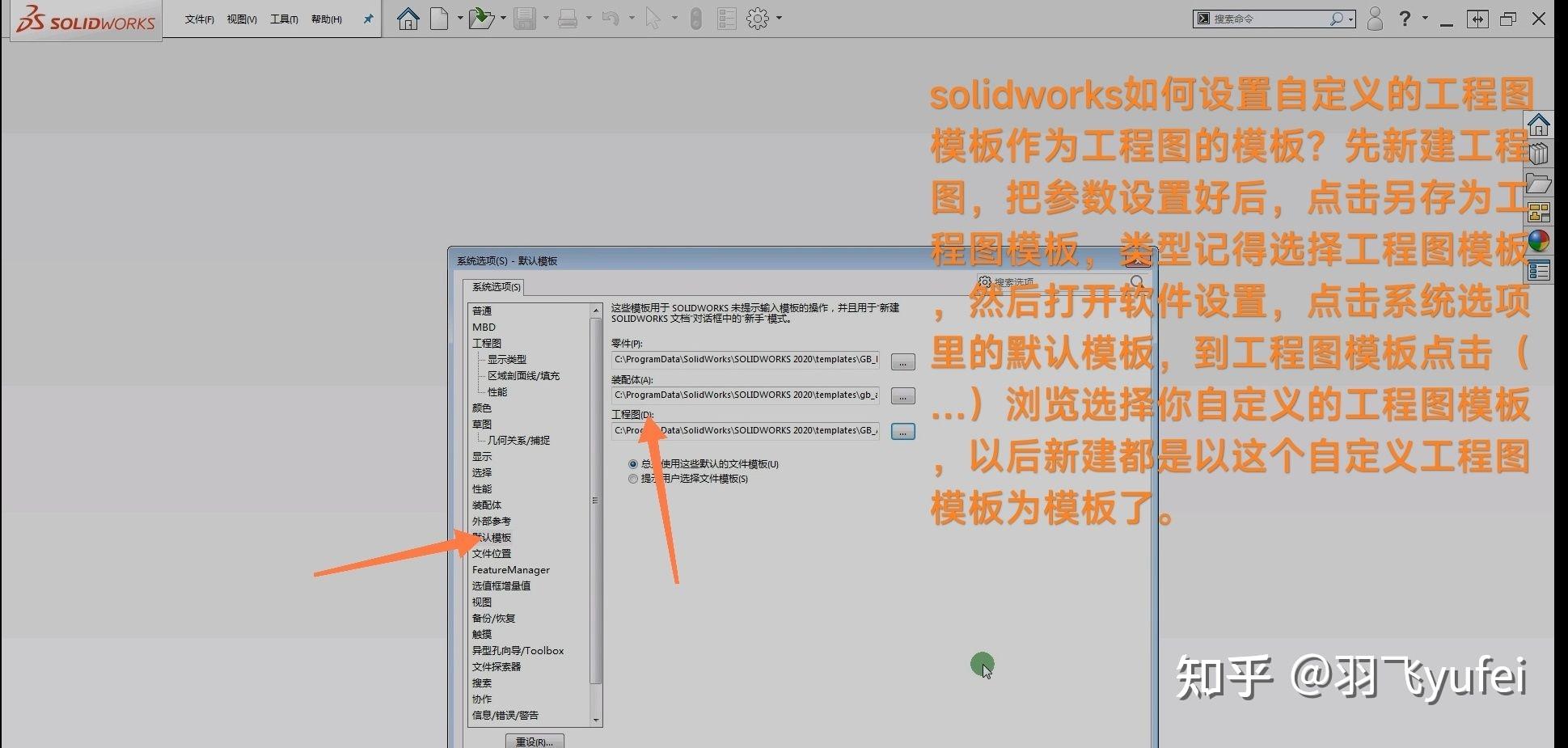The height and width of the screenshot is (748, 1568).
Task: Open Help with the question mark icon
Action: click(1405, 18)
